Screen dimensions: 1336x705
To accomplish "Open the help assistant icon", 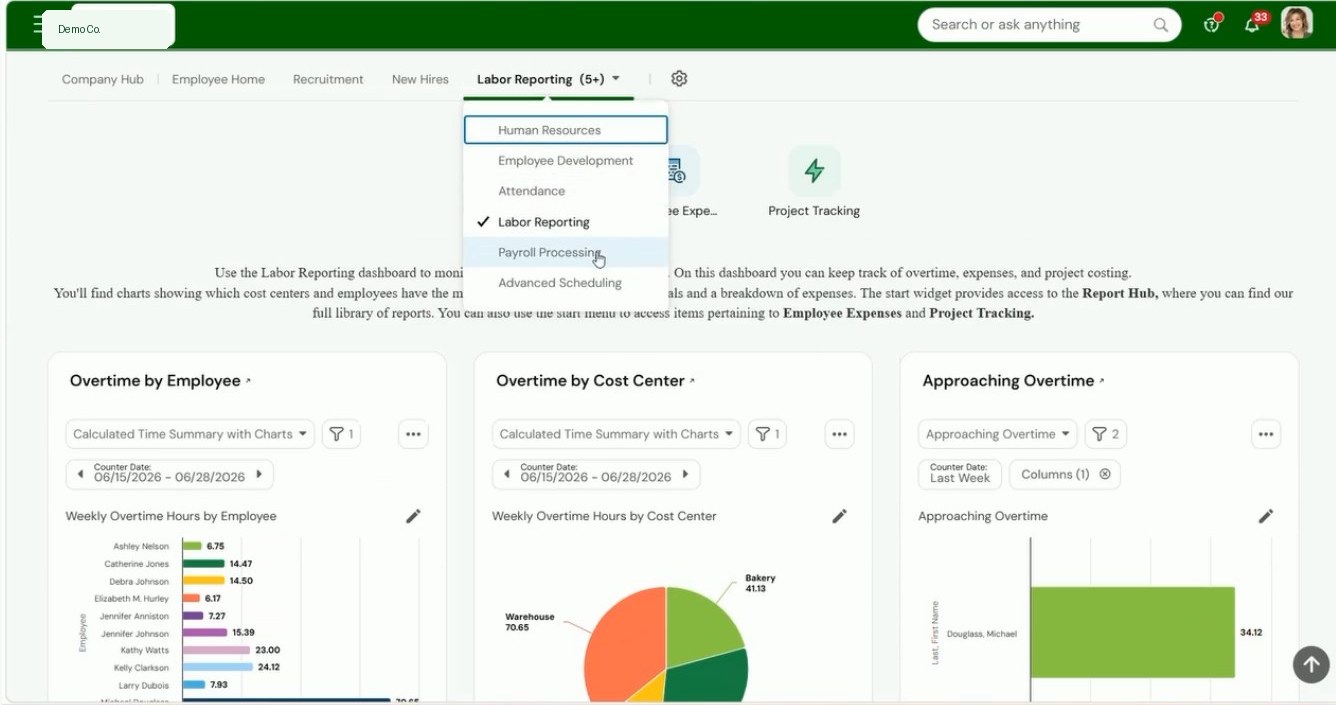I will 1212,24.
